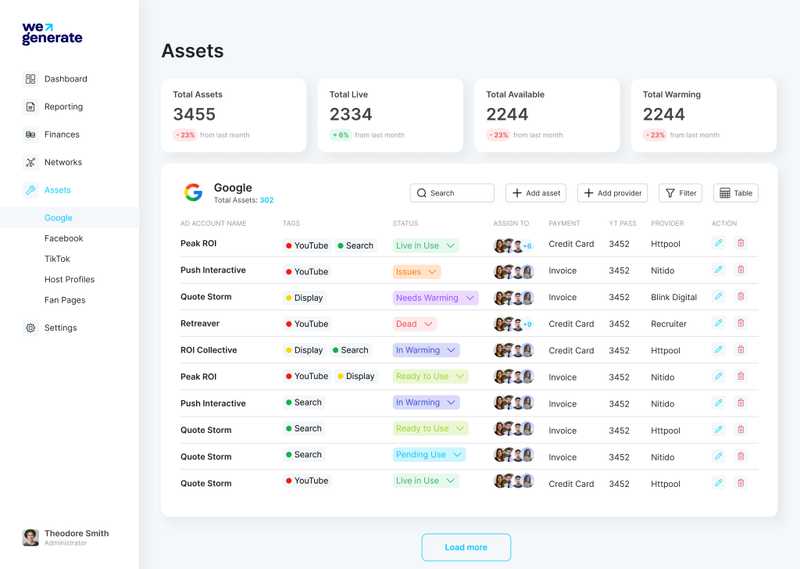Edit the first Peak ROI row
This screenshot has height=569, width=800.
coord(718,244)
